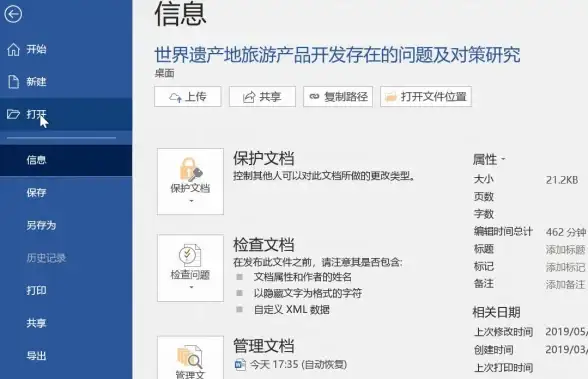Screen dimensions: 588x379
Task: Click the folder icon in 打开文件位置
Action: [x=391, y=97]
